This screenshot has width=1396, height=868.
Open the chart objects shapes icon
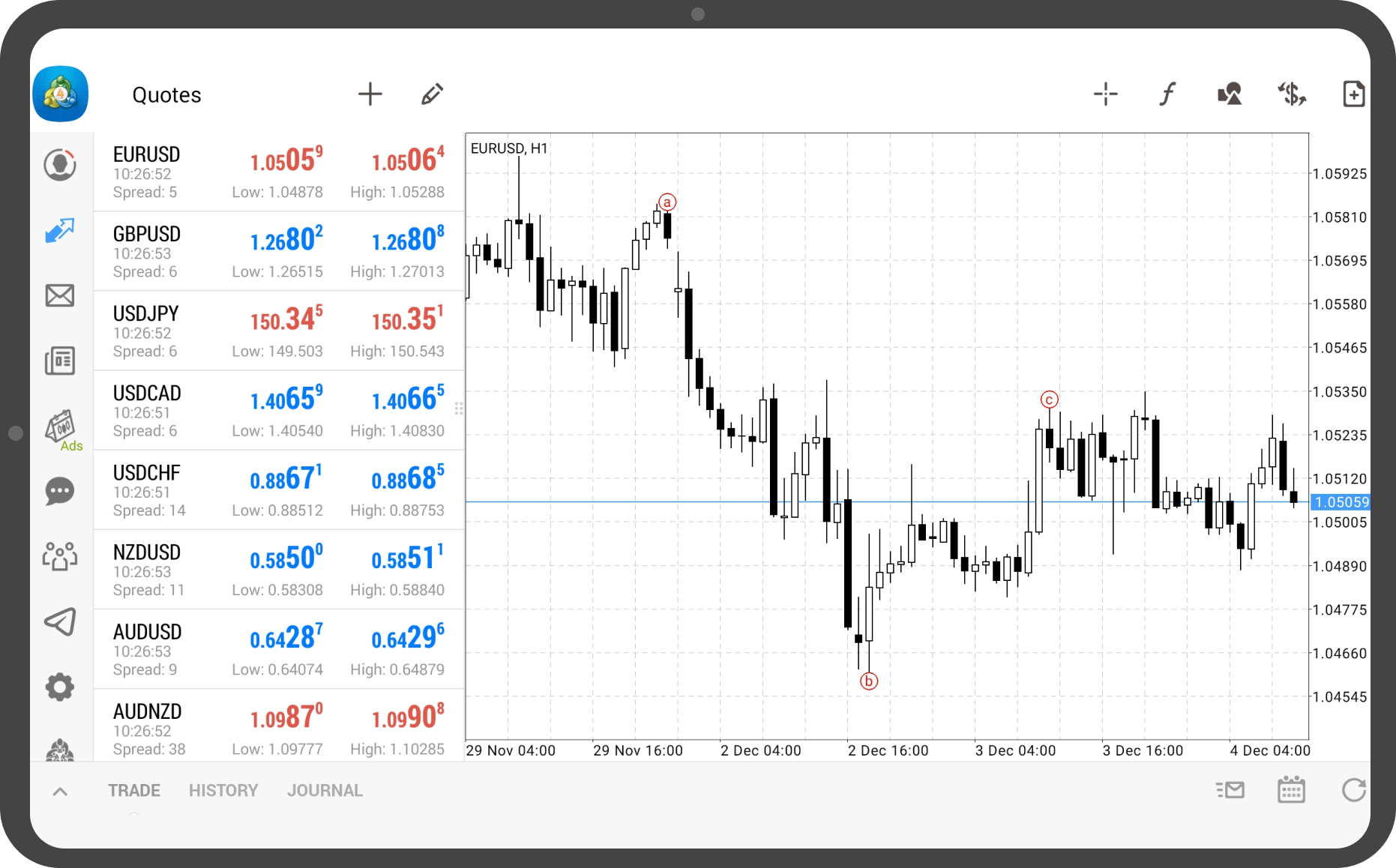tap(1230, 94)
